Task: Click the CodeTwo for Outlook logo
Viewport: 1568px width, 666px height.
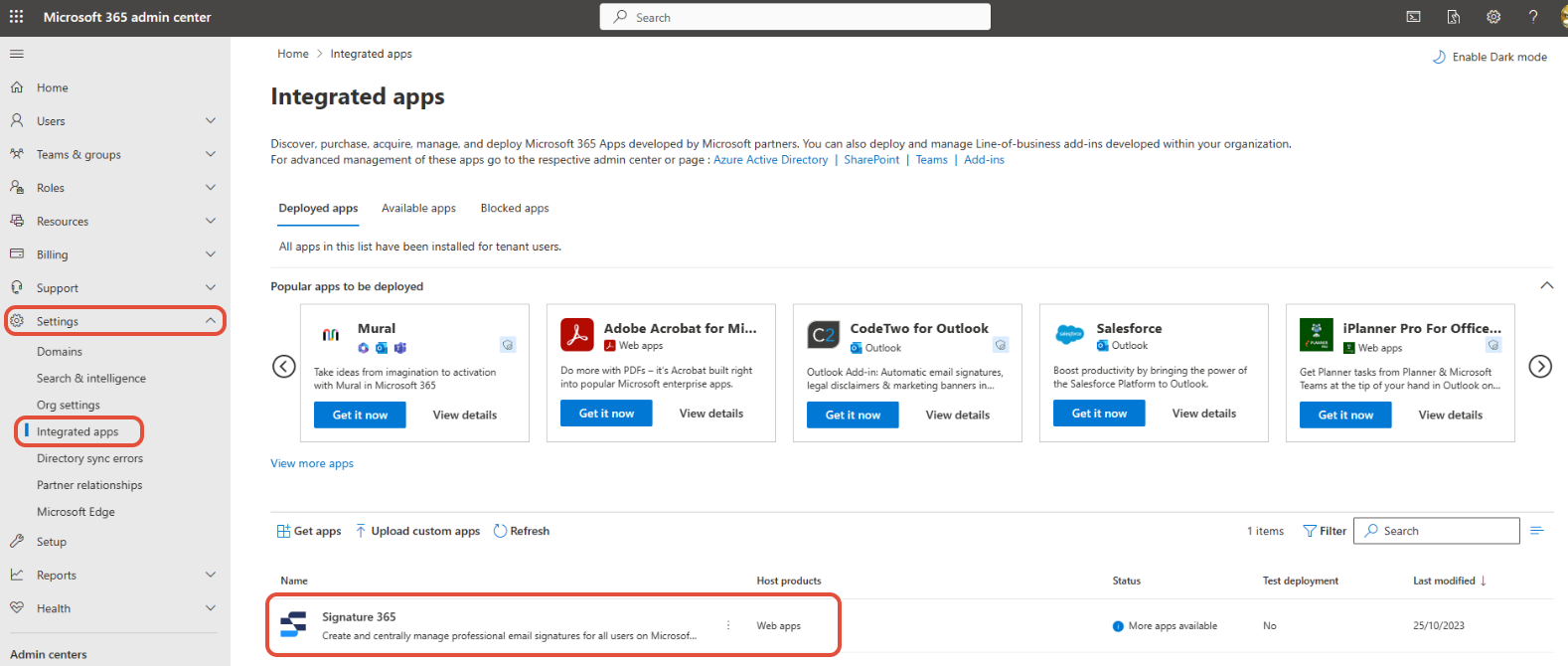Action: point(824,335)
